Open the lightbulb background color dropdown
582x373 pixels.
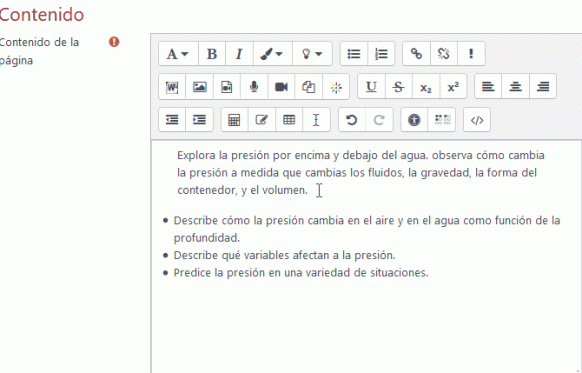[312, 54]
